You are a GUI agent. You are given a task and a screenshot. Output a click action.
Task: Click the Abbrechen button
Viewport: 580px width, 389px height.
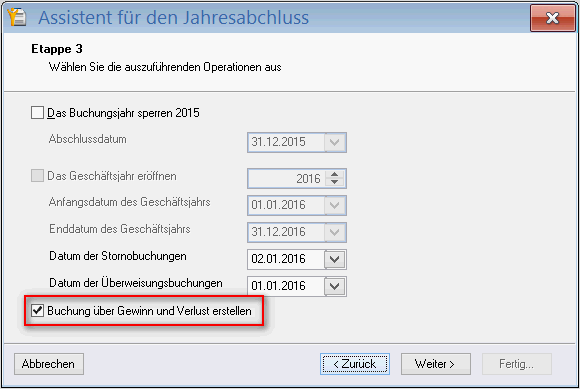coord(49,364)
